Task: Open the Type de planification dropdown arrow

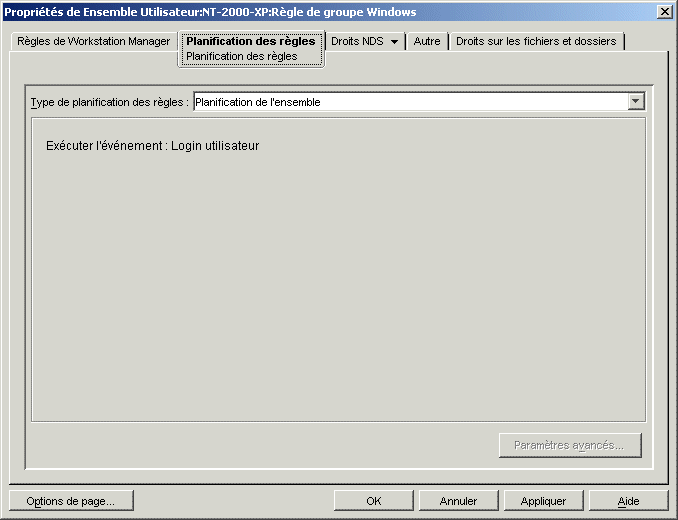Action: point(636,102)
